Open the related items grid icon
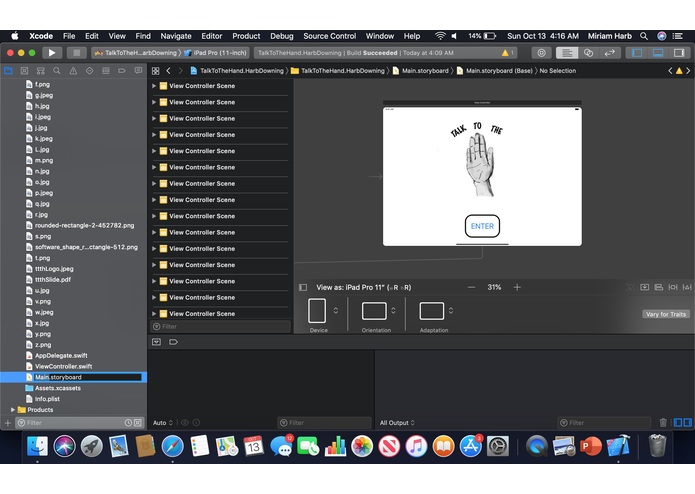695x494 pixels. pos(156,71)
